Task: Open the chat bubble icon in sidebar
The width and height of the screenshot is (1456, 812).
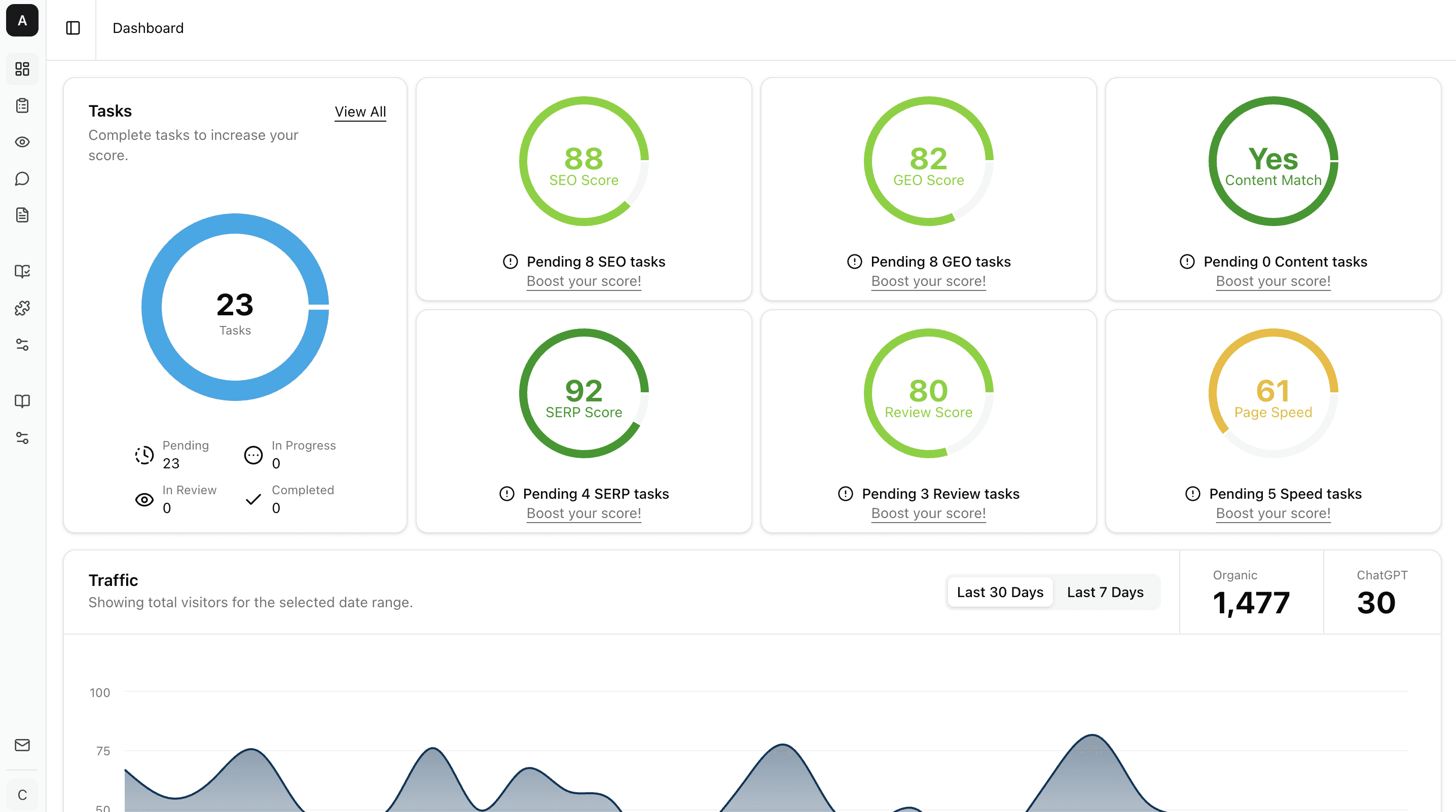Action: coord(22,178)
